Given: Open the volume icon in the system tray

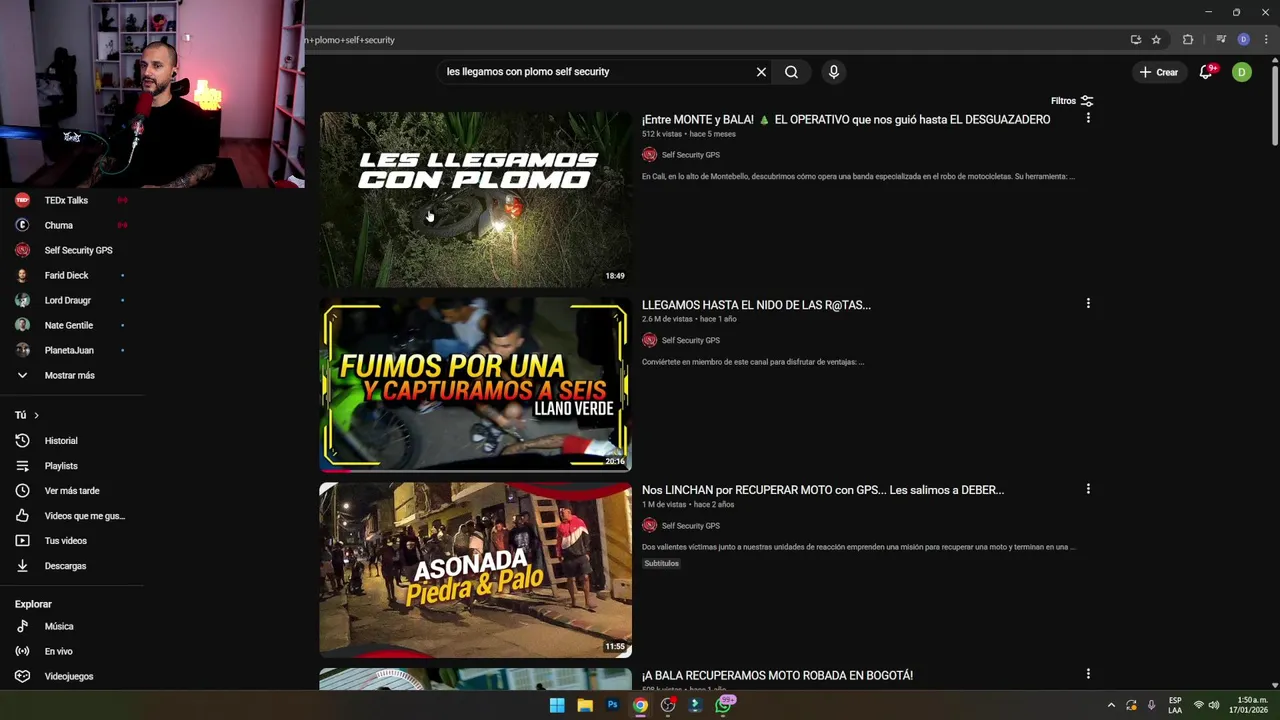Looking at the screenshot, I should coord(1214,705).
